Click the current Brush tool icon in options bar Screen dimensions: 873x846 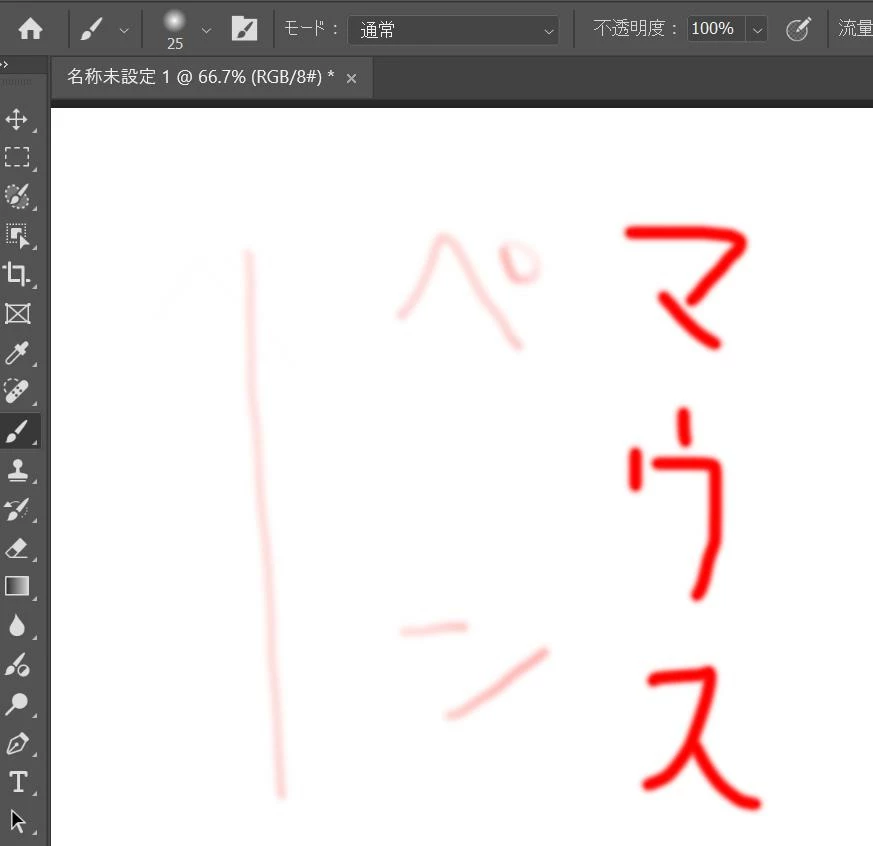(91, 29)
